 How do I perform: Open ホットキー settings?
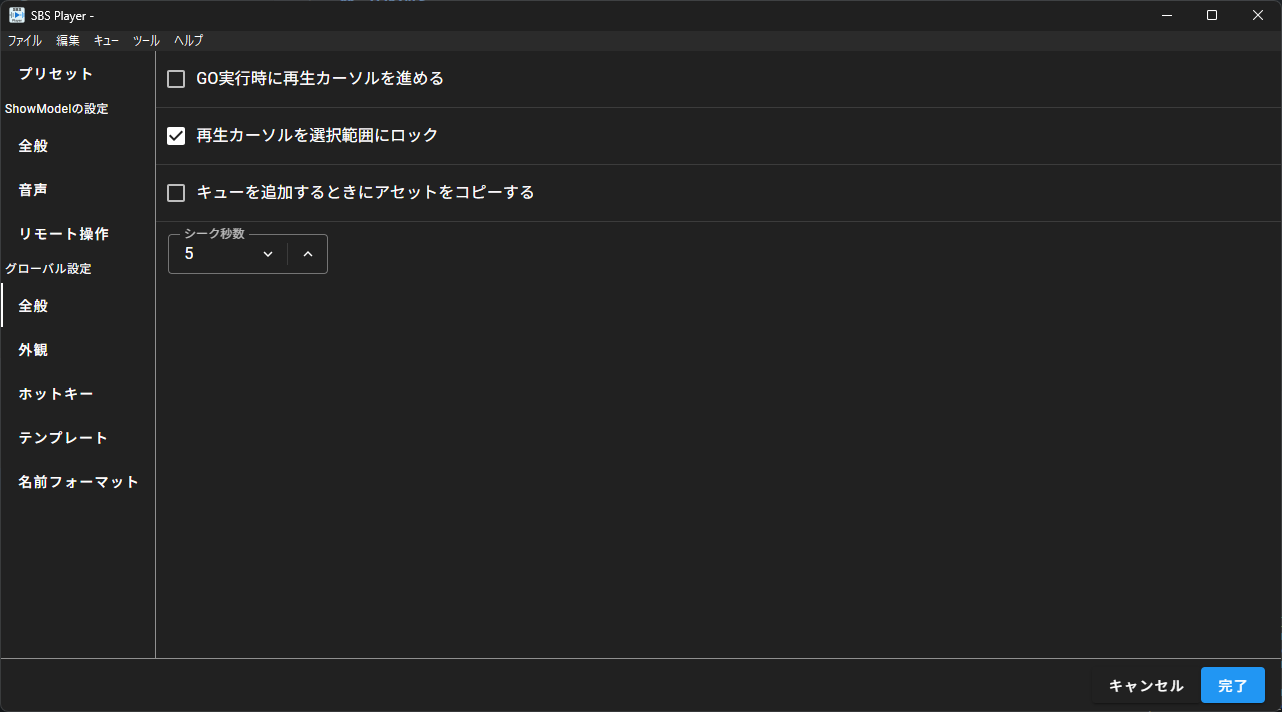55,393
